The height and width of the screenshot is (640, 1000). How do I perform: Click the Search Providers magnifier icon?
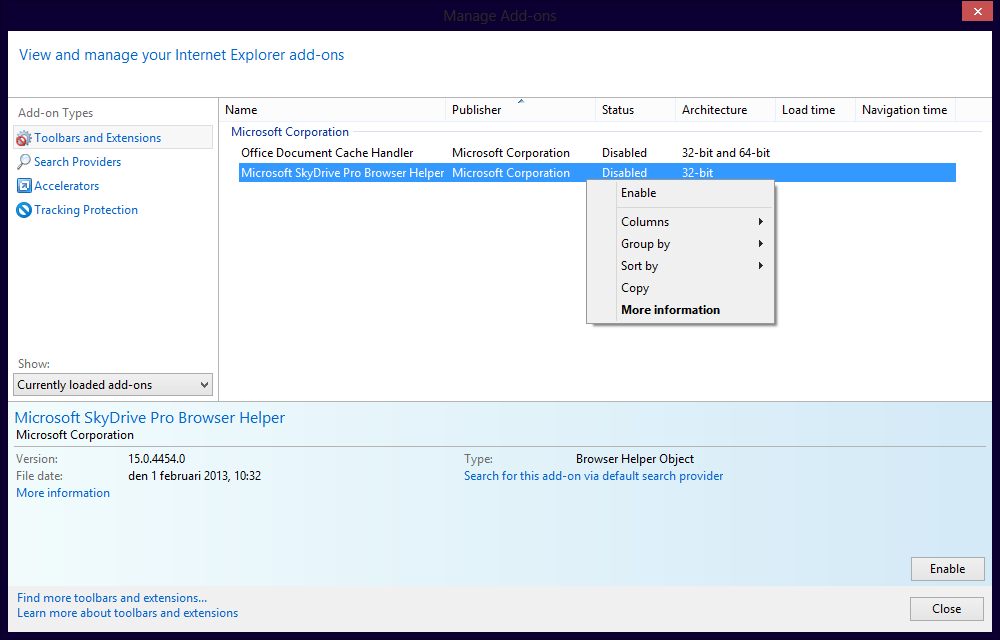[x=24, y=162]
